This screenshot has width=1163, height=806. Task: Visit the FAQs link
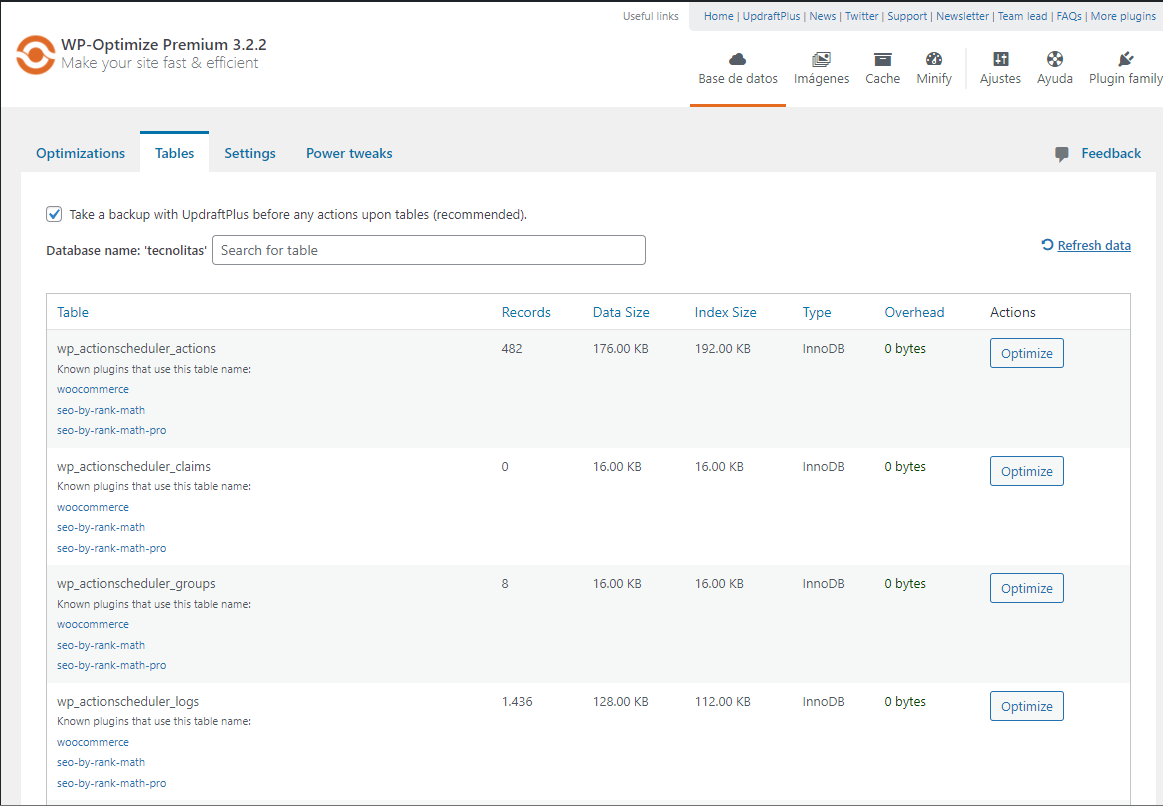tap(1068, 16)
